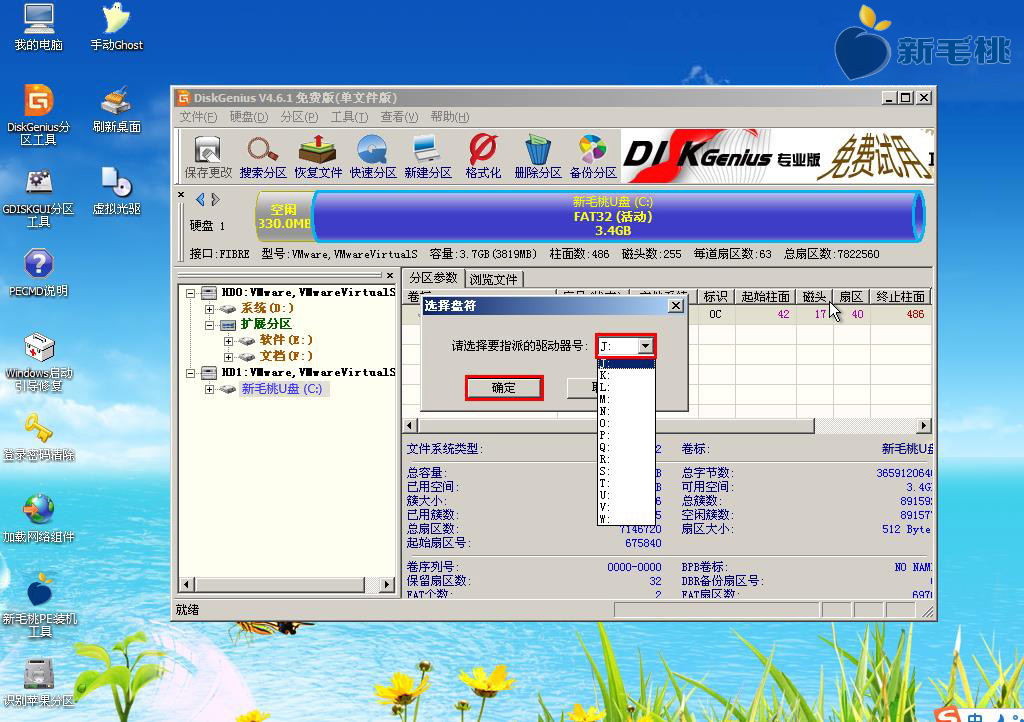Open the drive letter dropdown arrow
The width and height of the screenshot is (1024, 722).
pos(645,346)
